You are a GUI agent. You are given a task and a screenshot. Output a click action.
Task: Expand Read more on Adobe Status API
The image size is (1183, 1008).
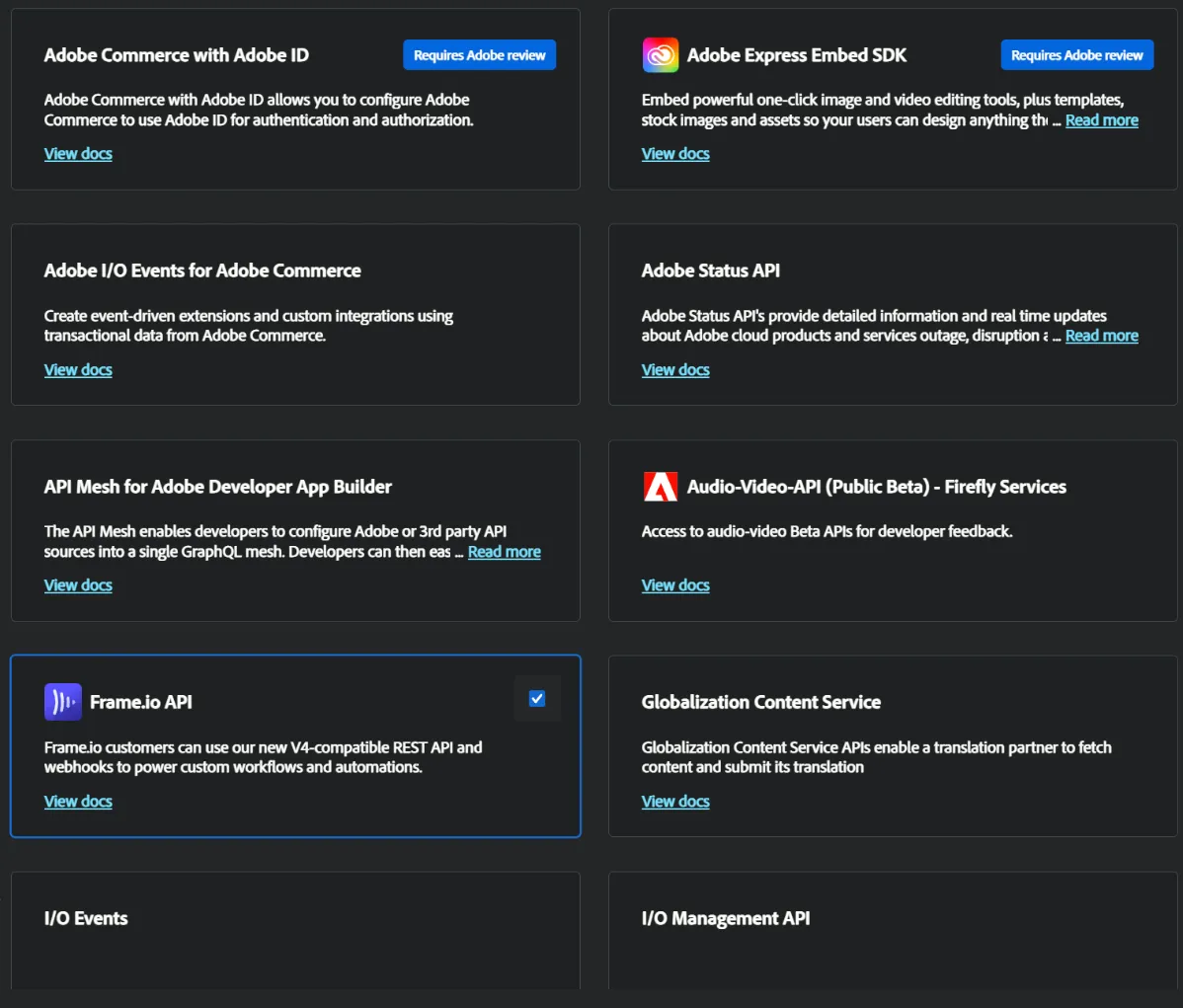pyautogui.click(x=1101, y=336)
